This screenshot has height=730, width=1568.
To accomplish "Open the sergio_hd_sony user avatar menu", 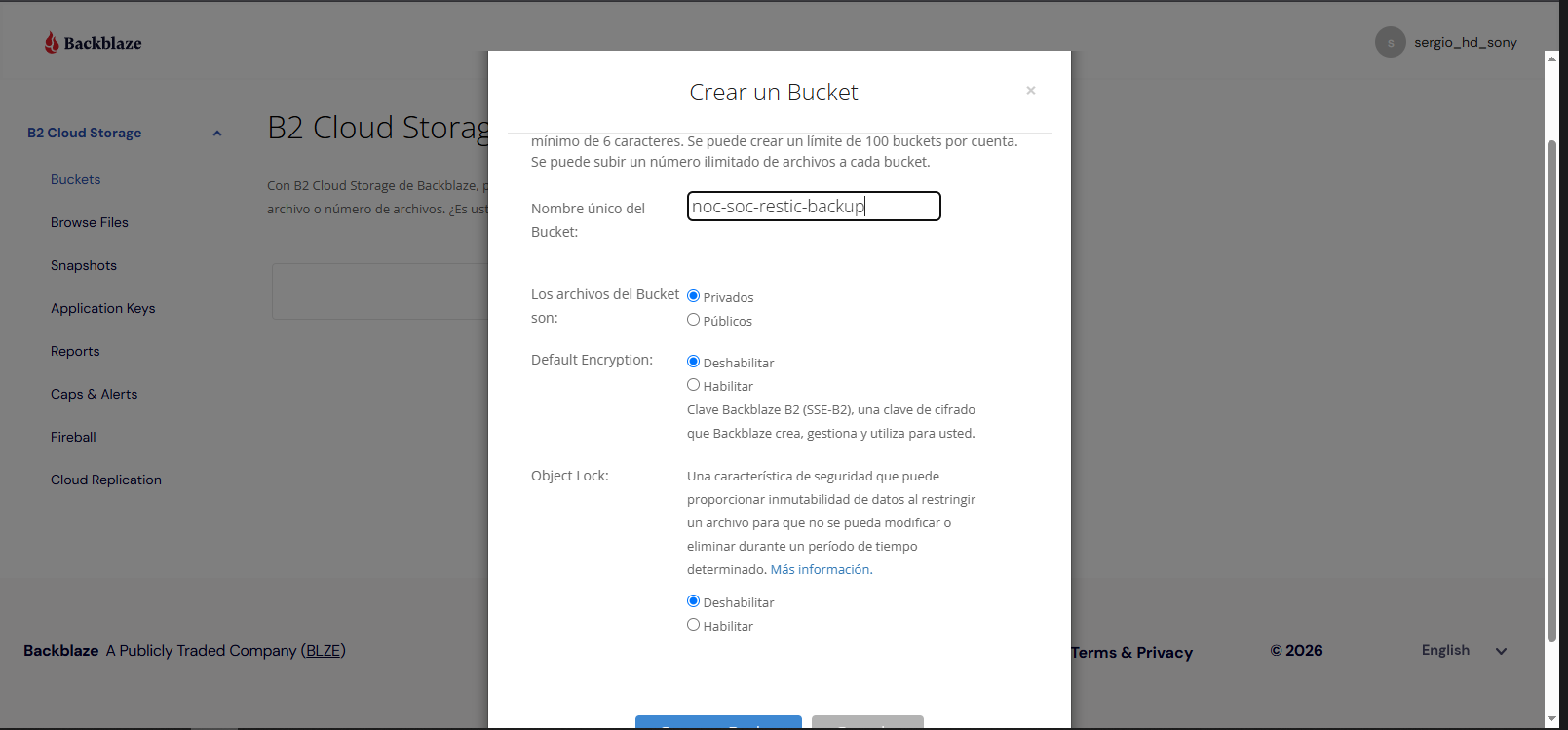I will click(x=1390, y=42).
